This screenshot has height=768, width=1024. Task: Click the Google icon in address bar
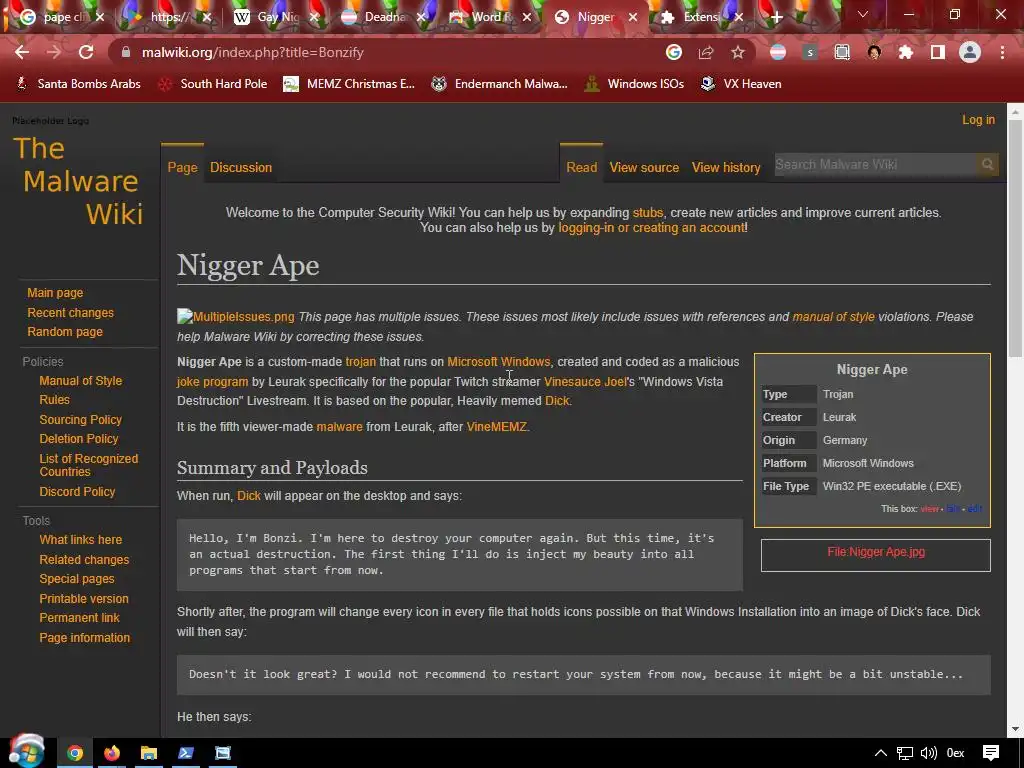coord(674,52)
